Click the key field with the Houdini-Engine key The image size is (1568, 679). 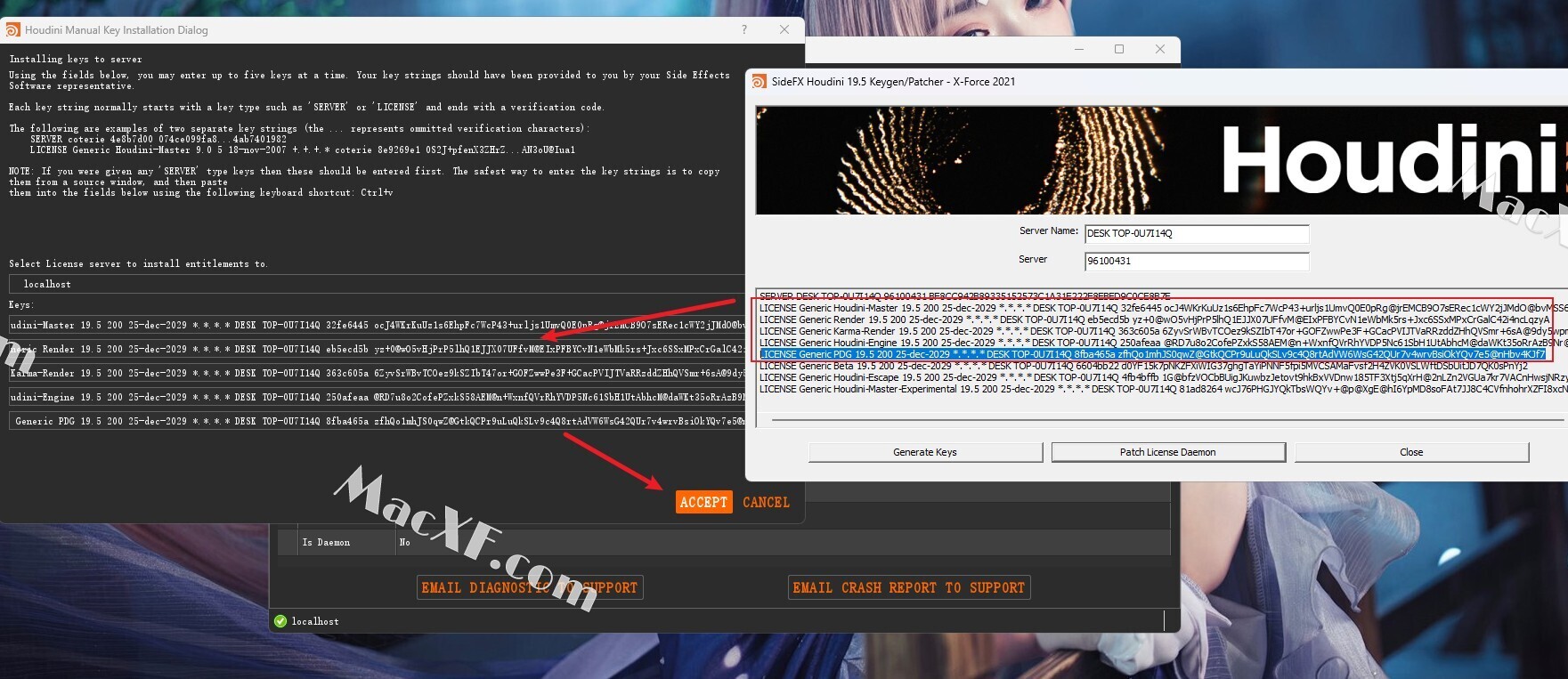[378, 397]
